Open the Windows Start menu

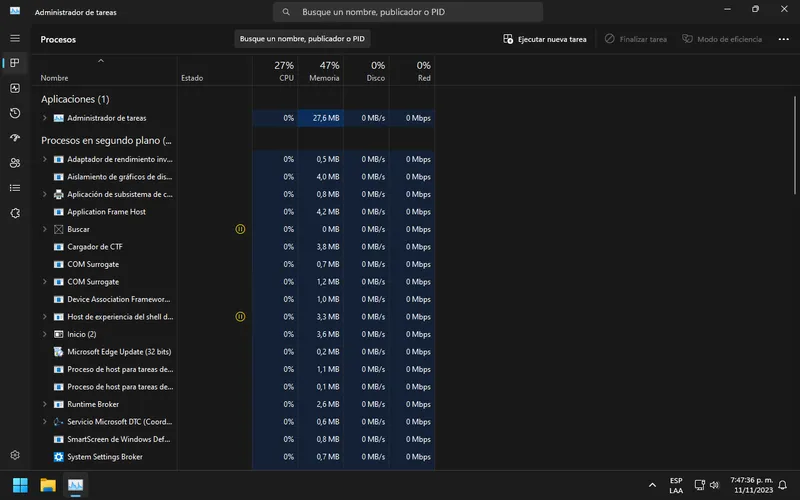[x=20, y=485]
